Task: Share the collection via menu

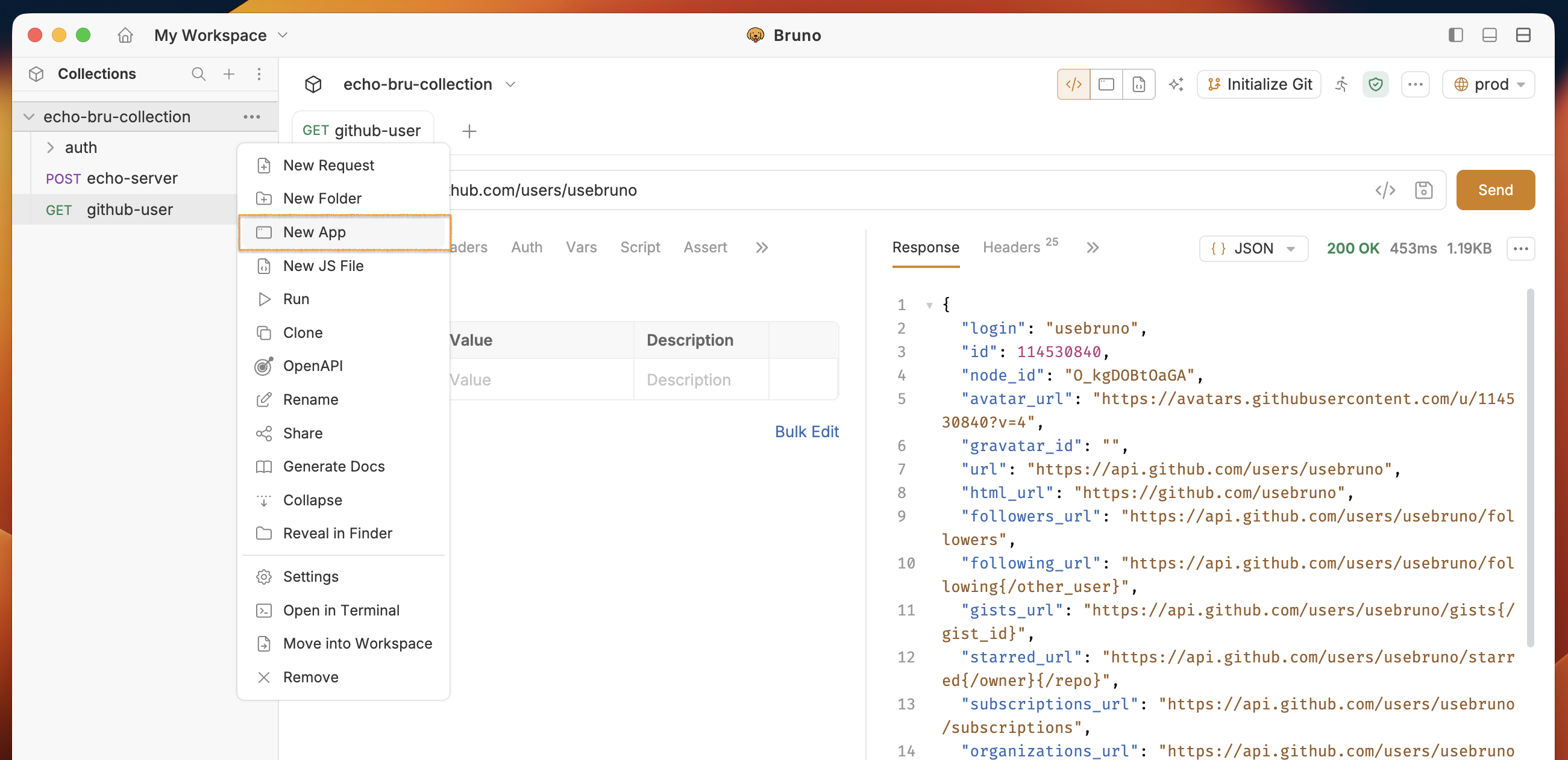Action: click(344, 433)
